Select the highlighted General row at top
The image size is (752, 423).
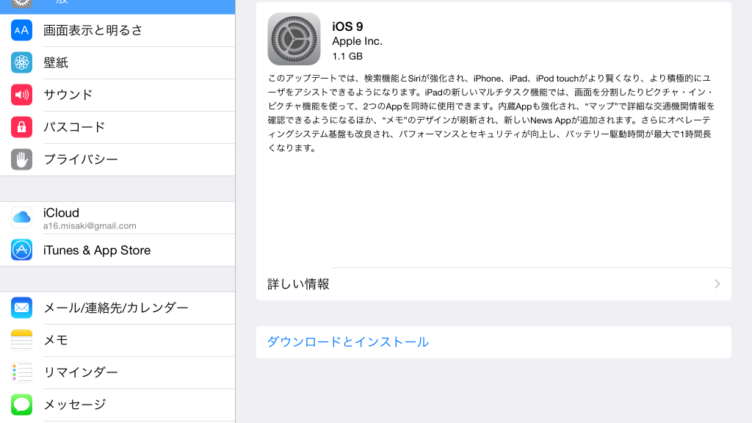click(x=118, y=7)
